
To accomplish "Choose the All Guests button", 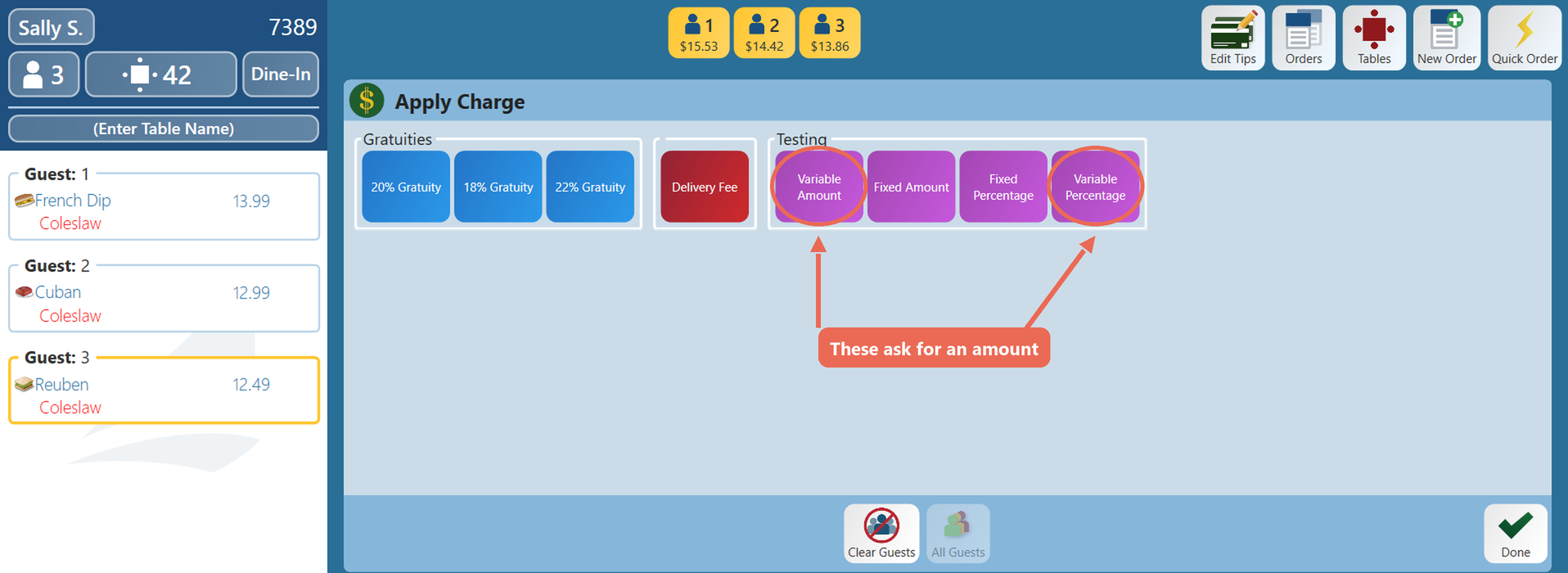I will [957, 533].
